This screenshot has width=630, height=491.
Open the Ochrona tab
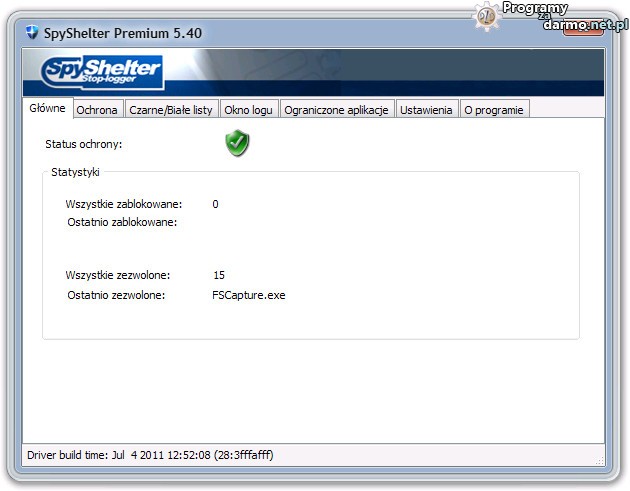97,110
